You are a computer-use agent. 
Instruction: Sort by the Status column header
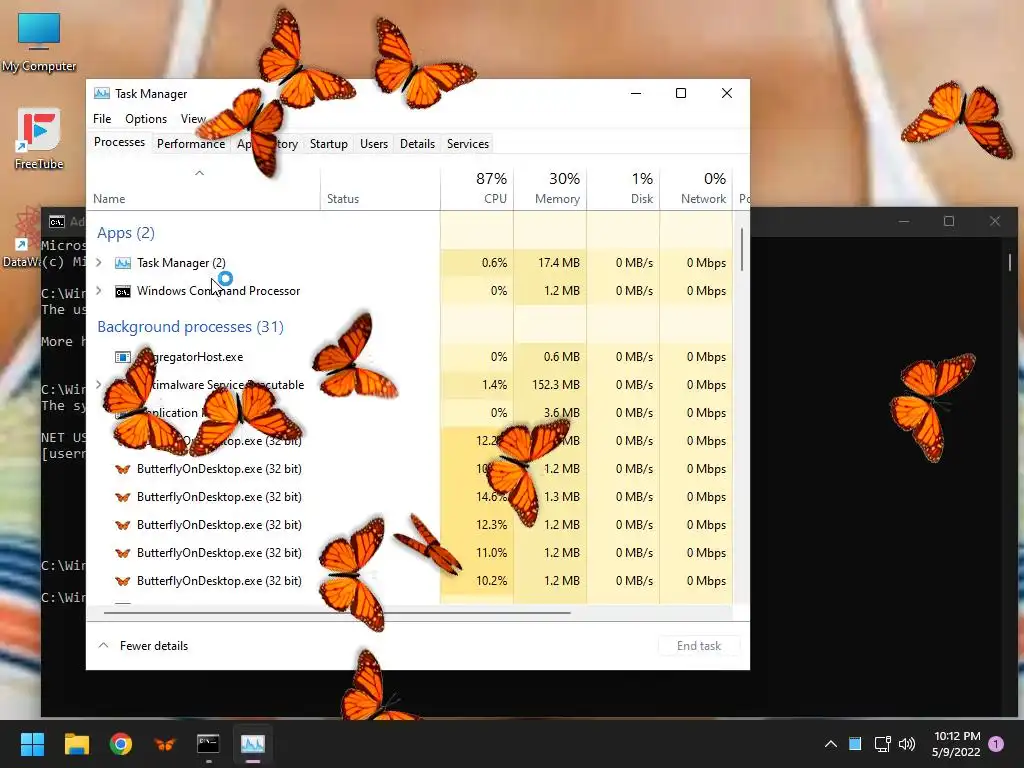(380, 189)
